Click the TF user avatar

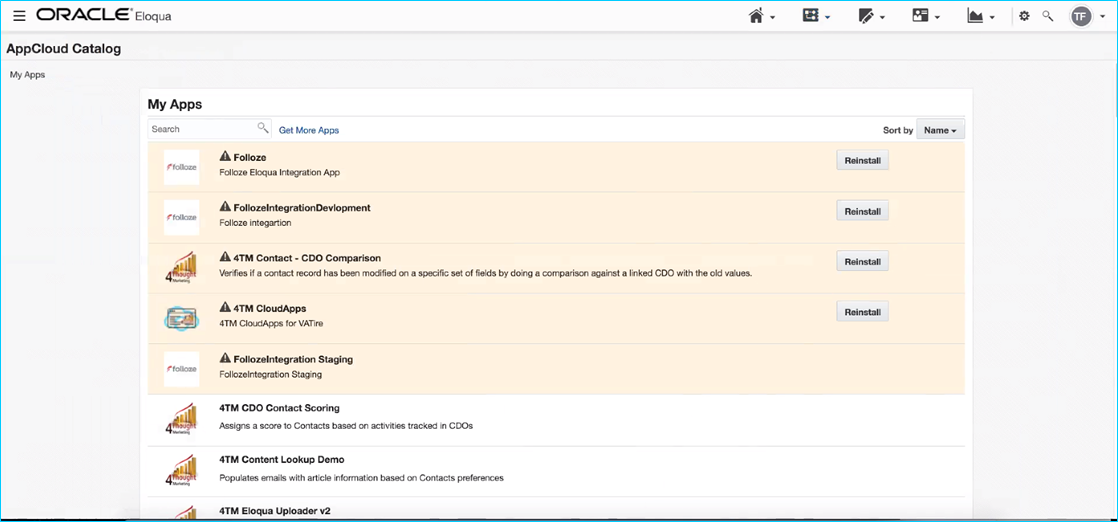[1081, 16]
